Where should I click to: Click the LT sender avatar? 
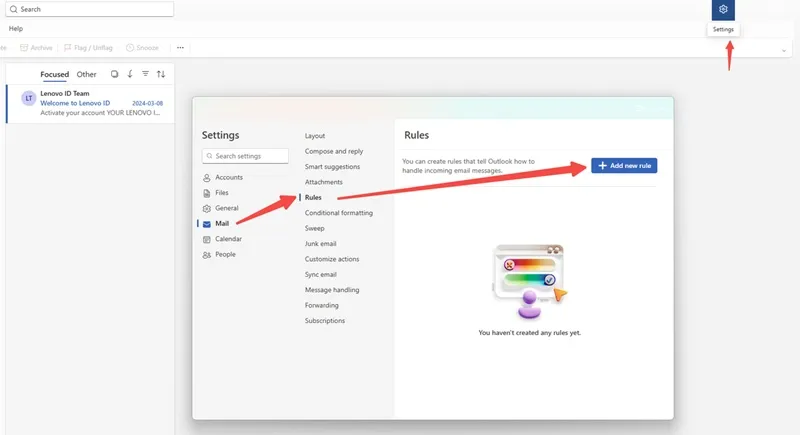[29, 98]
